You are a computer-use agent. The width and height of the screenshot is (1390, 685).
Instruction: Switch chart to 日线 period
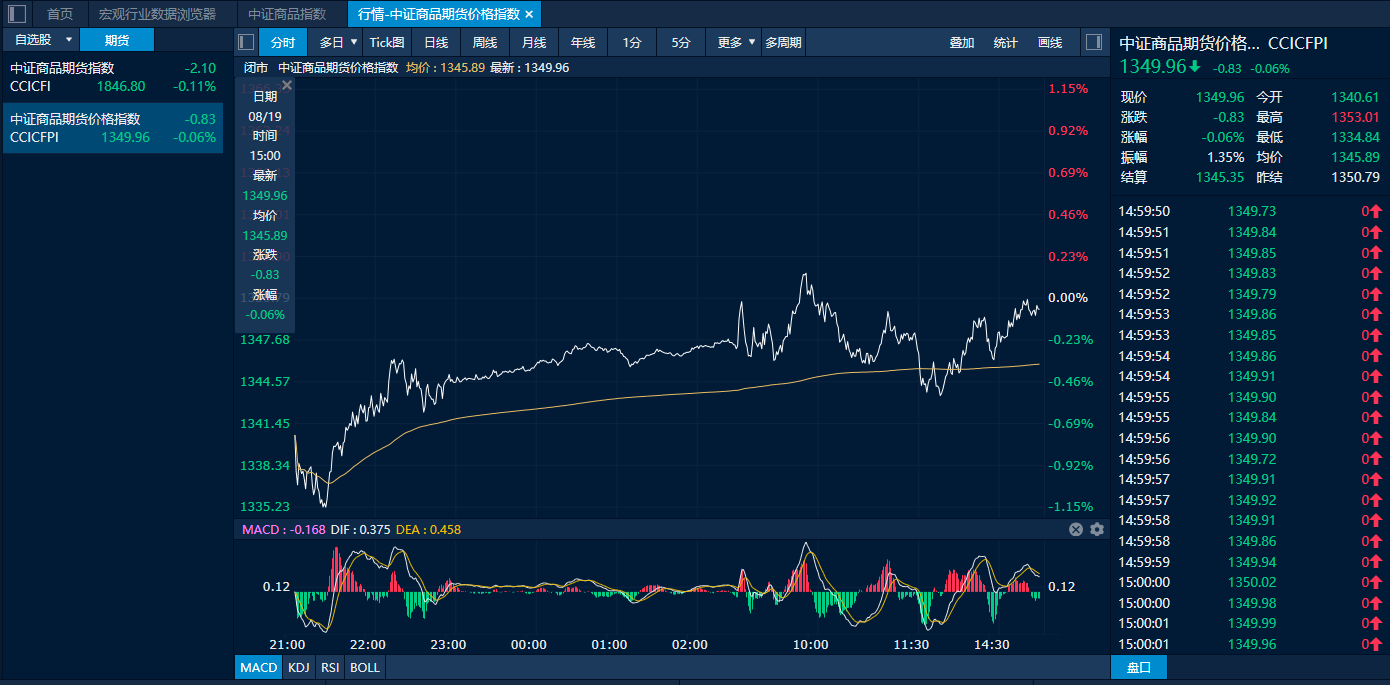[436, 42]
